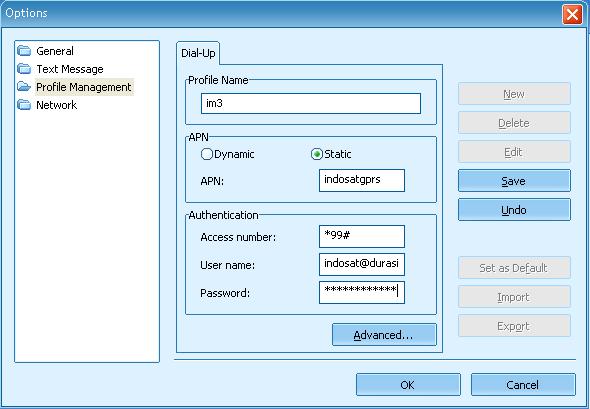Click the User name field
The image size is (590, 409).
362,264
